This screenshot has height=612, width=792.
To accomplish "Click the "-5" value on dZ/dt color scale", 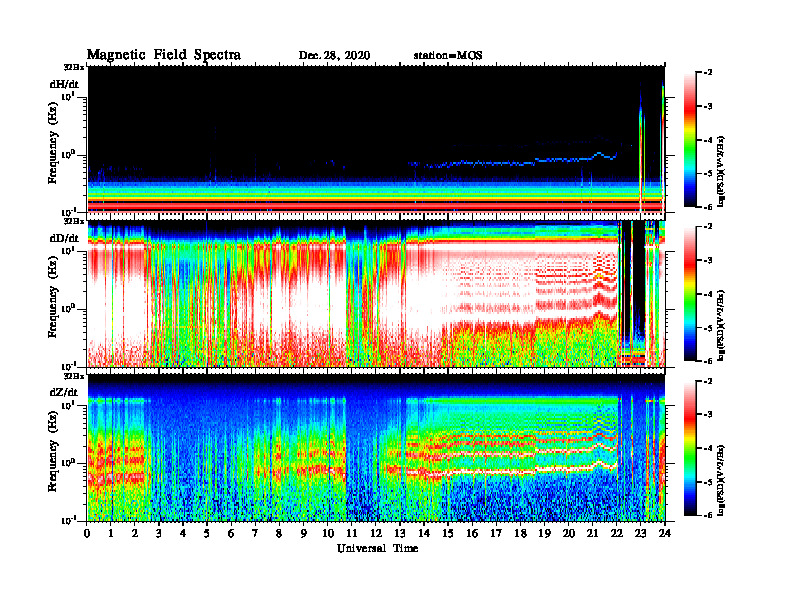I will [x=709, y=482].
